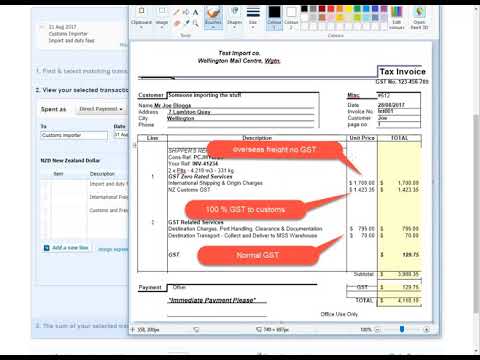Pick the red colour swatch

[331, 9]
